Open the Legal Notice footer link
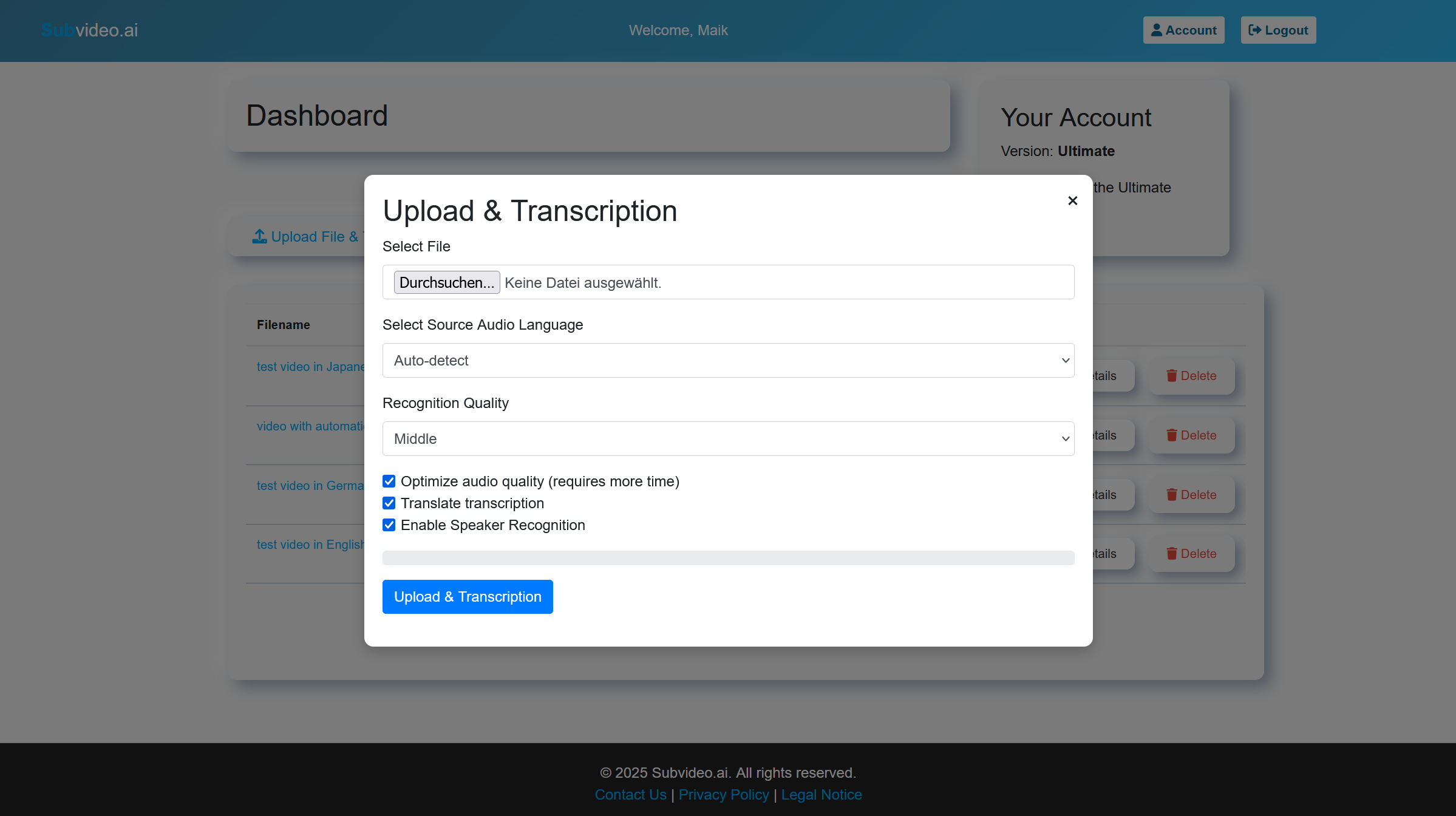 point(821,795)
